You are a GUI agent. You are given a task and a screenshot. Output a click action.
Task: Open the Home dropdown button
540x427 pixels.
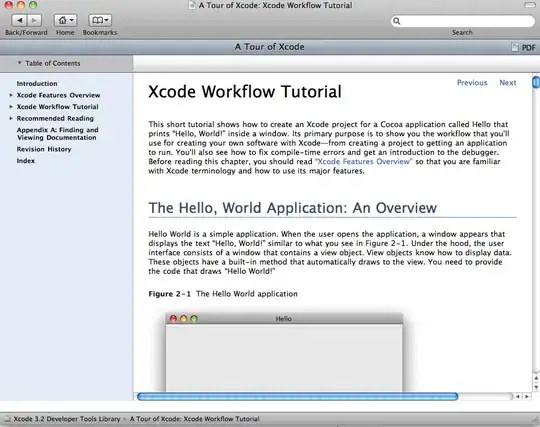[x=65, y=20]
